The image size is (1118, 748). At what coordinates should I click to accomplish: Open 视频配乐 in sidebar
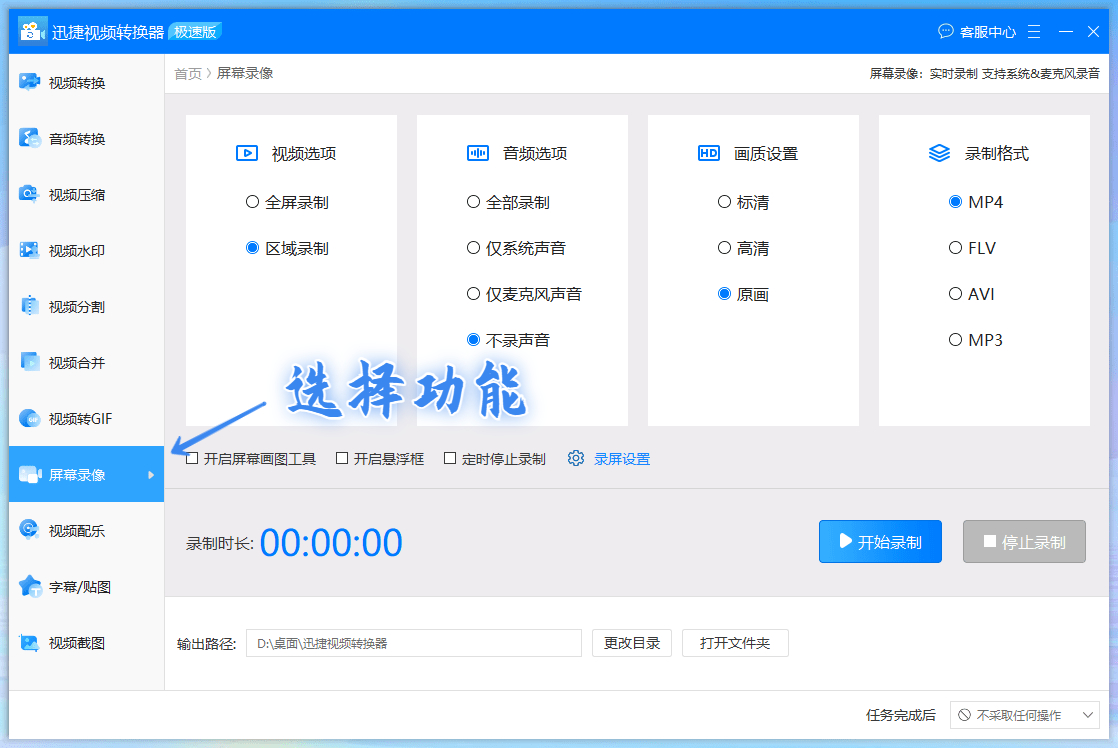(86, 531)
